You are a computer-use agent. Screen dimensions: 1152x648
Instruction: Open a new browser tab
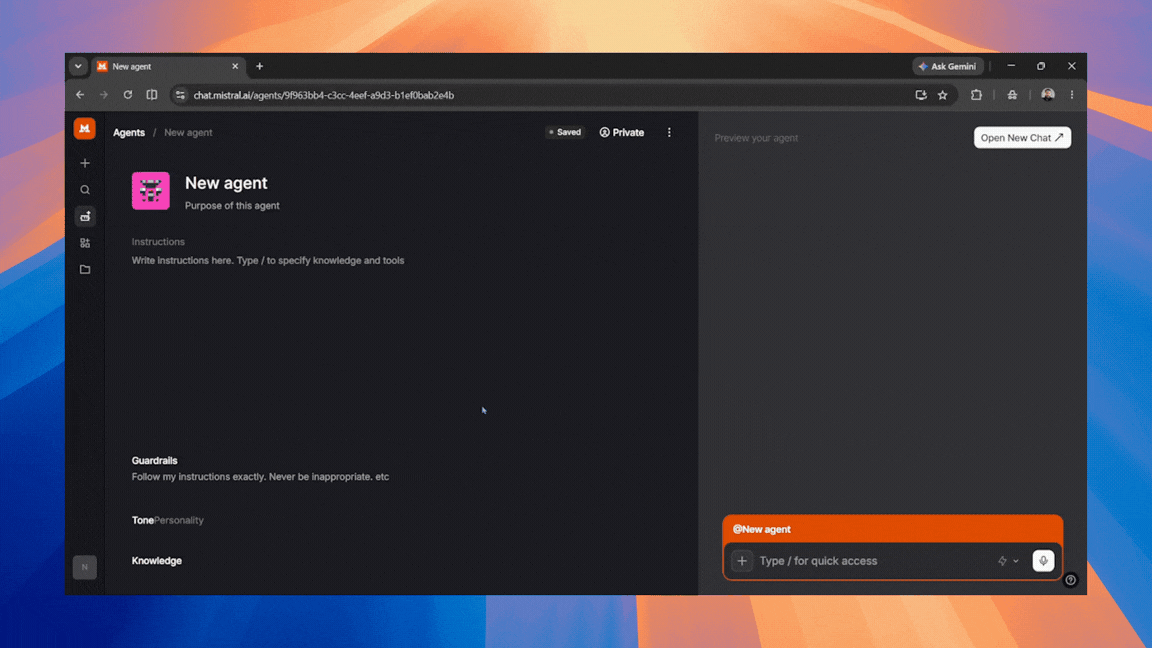click(259, 66)
